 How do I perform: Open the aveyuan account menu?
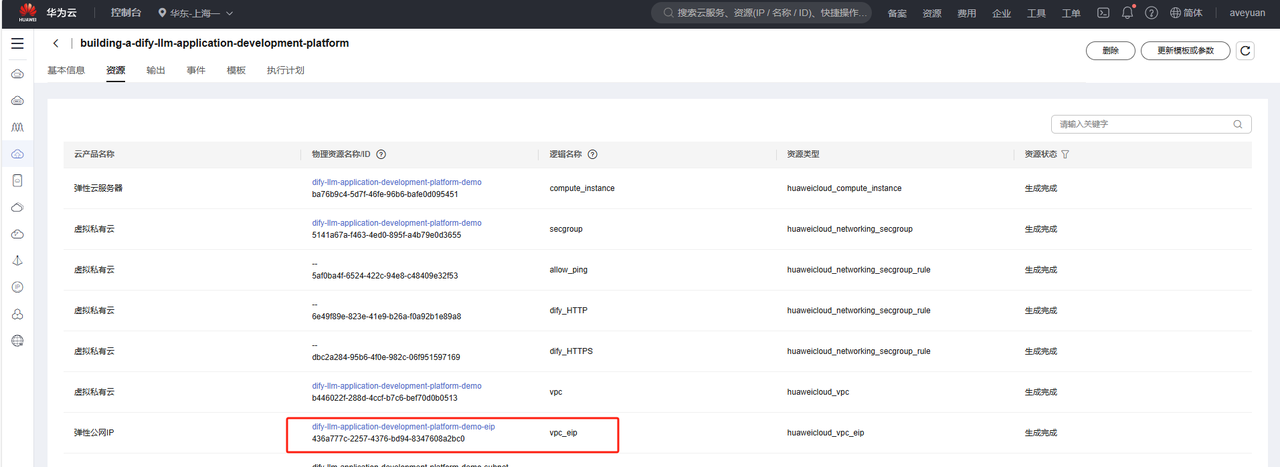[1248, 13]
